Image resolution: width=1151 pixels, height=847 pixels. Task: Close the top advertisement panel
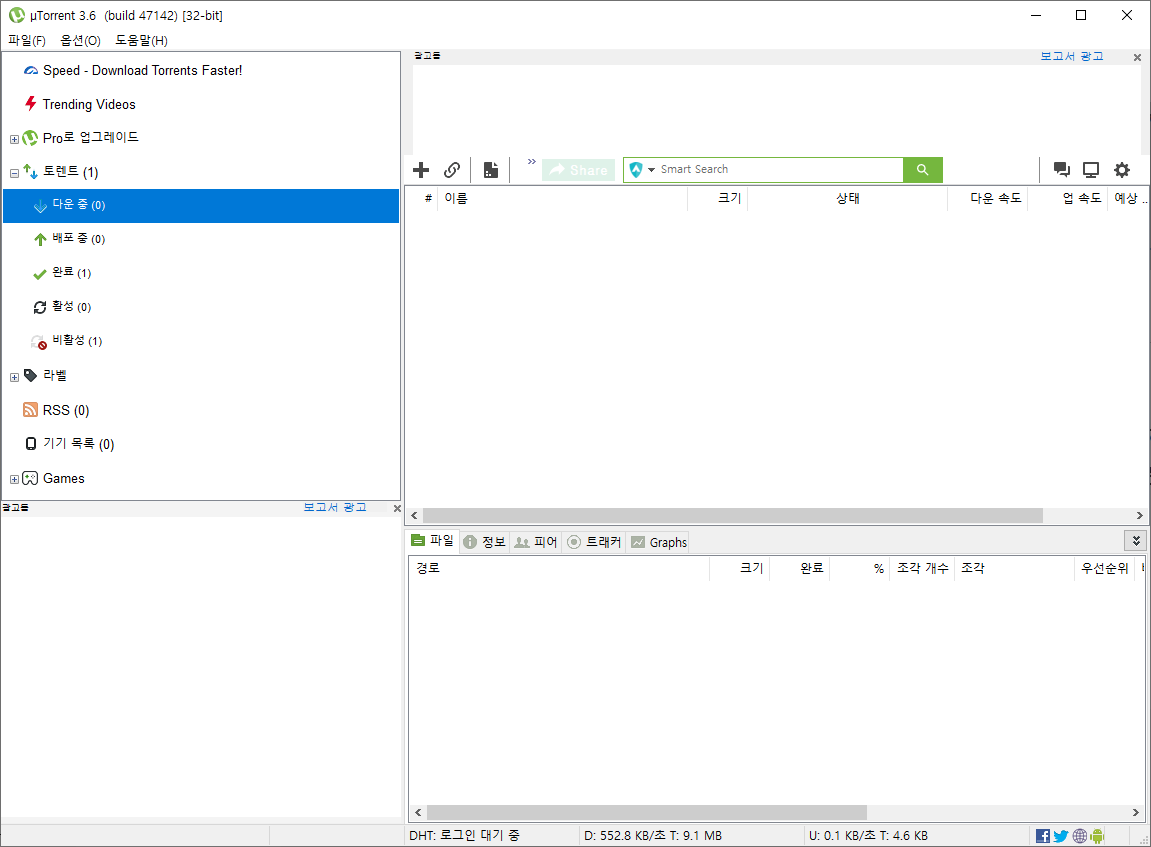point(1137,57)
